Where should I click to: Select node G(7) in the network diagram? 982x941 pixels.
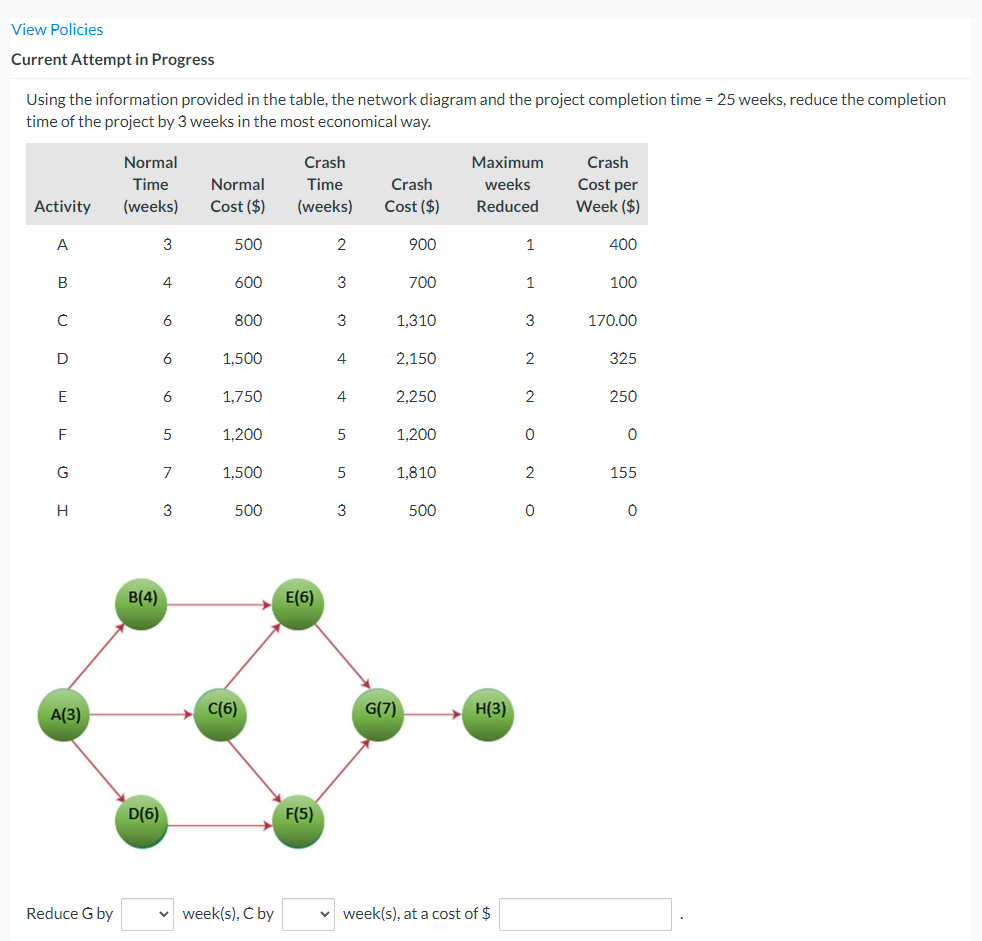(377, 715)
